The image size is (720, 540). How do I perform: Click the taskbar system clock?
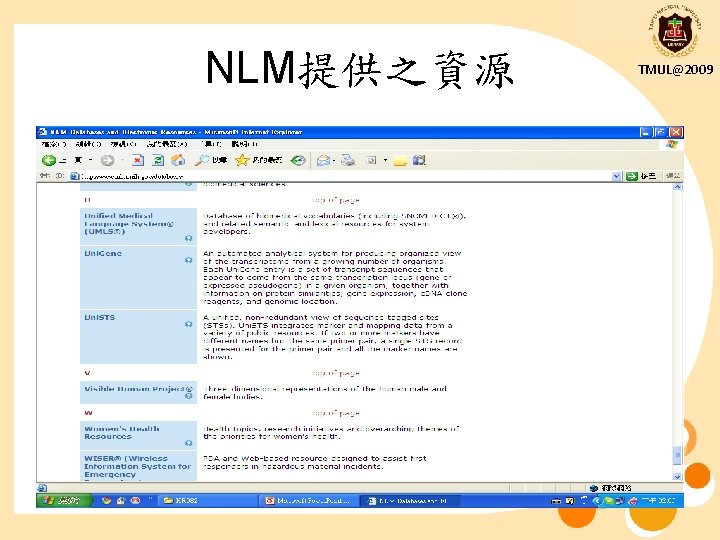658,501
